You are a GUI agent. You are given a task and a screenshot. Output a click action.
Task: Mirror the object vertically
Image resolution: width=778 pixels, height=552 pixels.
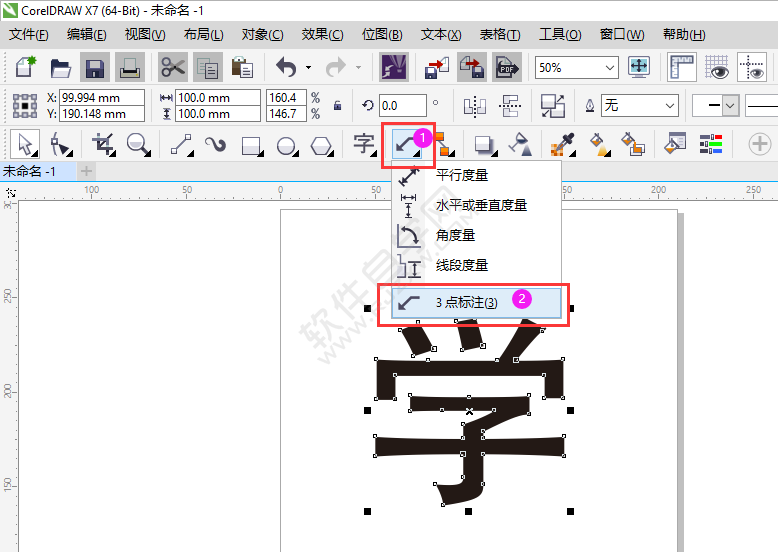[510, 106]
